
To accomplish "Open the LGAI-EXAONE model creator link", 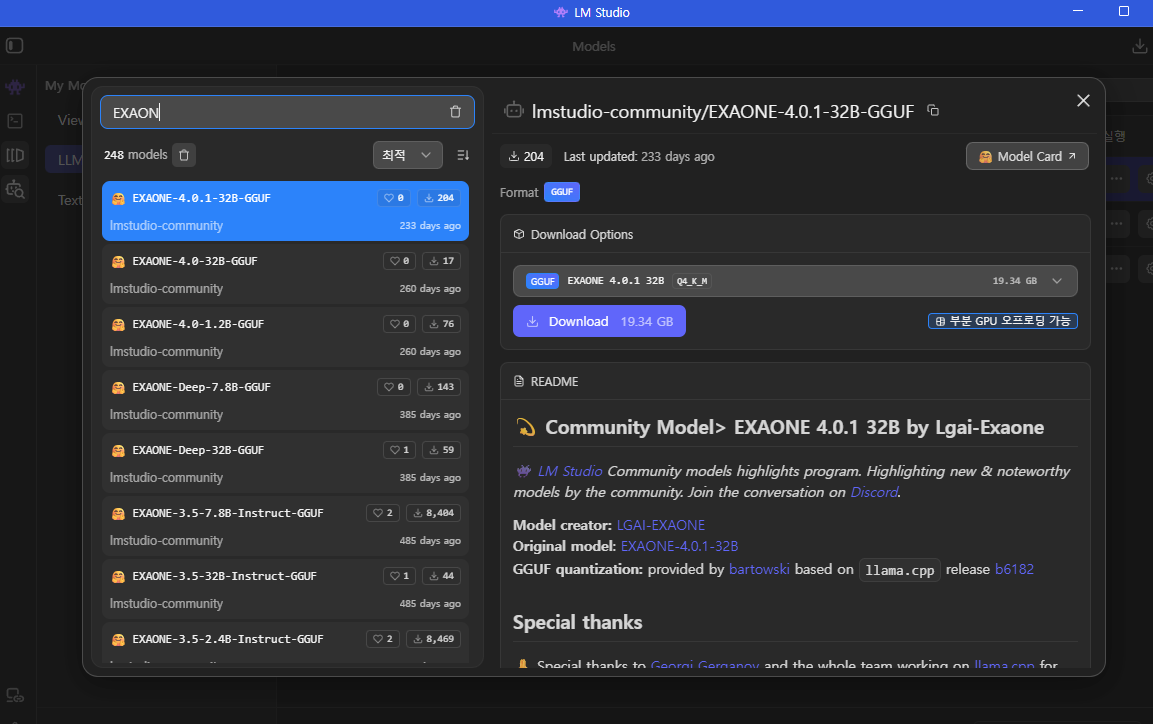I will (x=660, y=525).
